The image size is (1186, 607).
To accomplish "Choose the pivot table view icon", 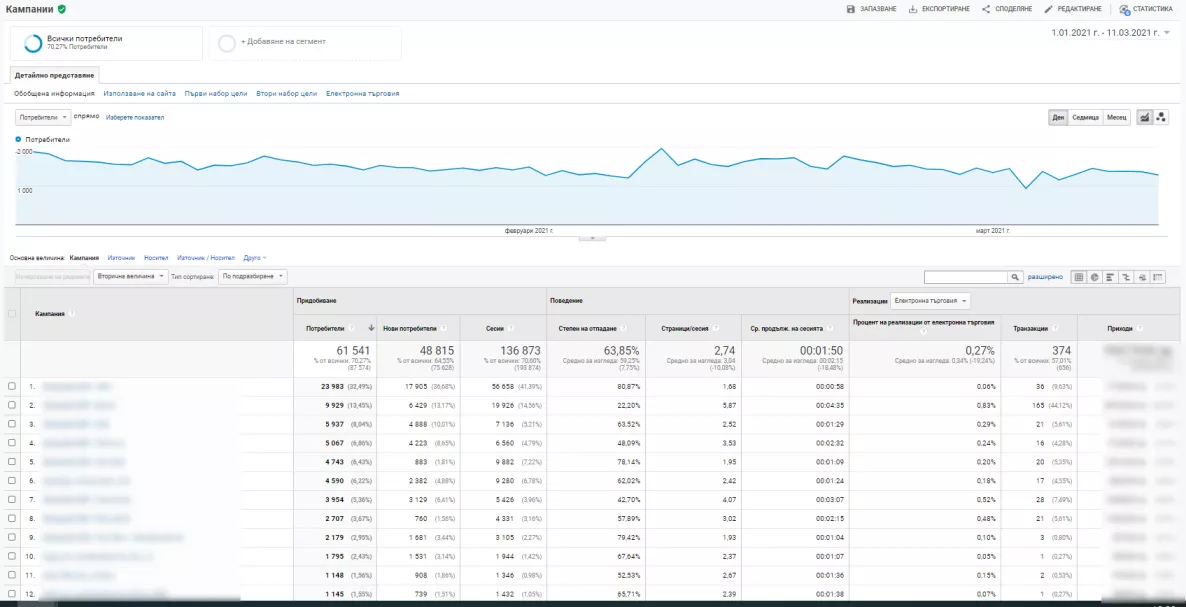I will [x=1158, y=277].
